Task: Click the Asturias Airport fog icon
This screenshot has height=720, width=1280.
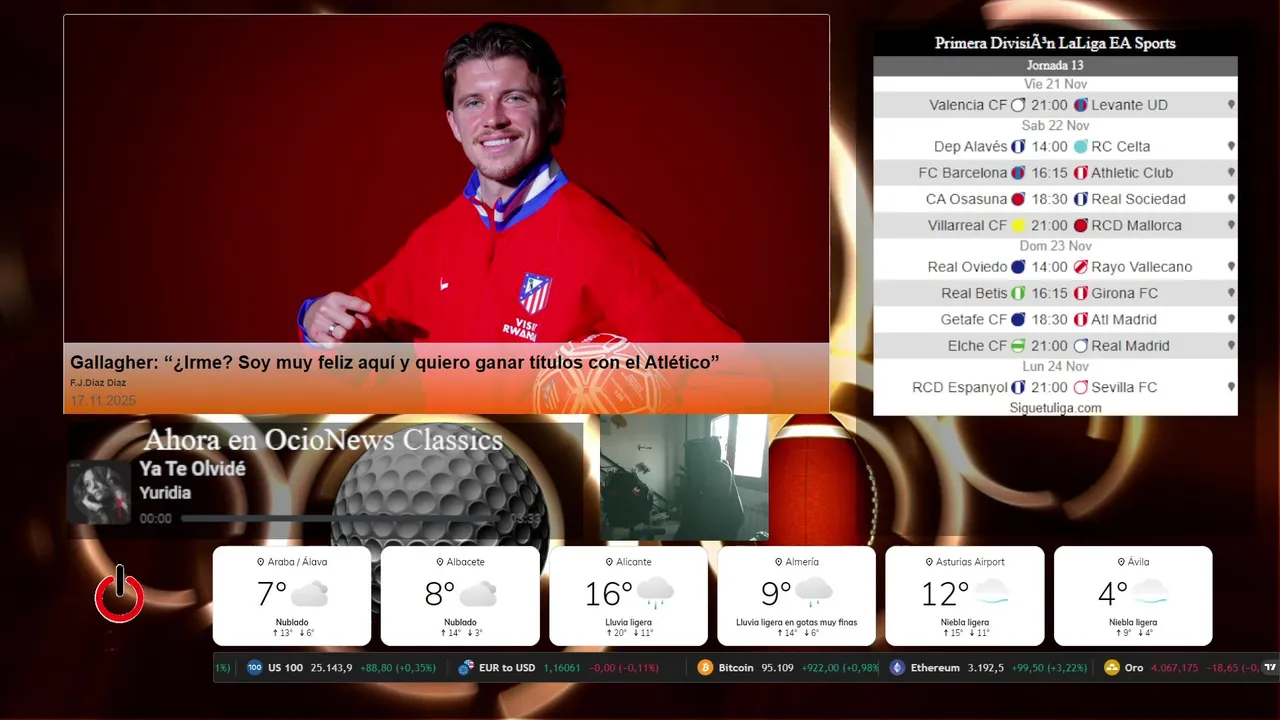Action: pyautogui.click(x=991, y=593)
